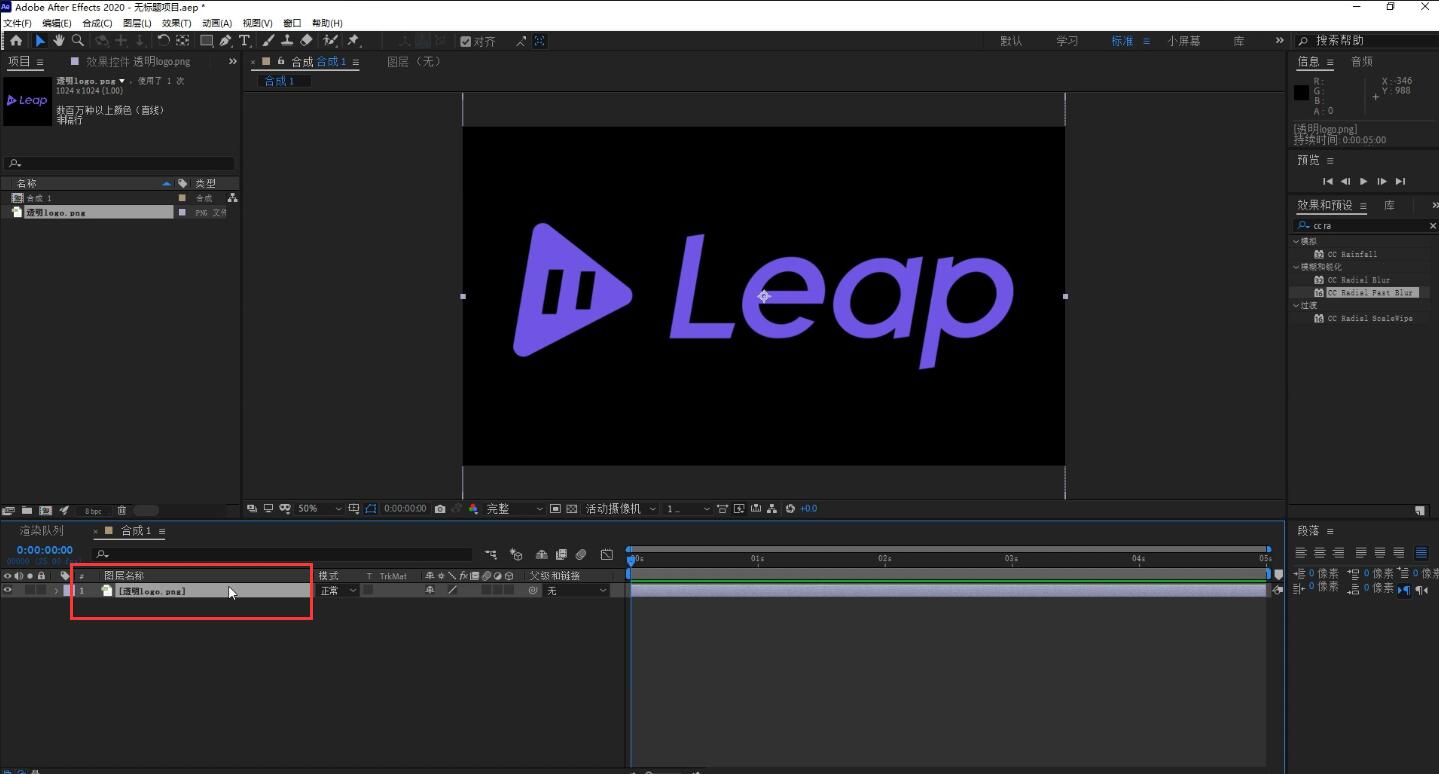This screenshot has width=1439, height=774.
Task: Open the 正常 blend mode dropdown
Action: [337, 591]
